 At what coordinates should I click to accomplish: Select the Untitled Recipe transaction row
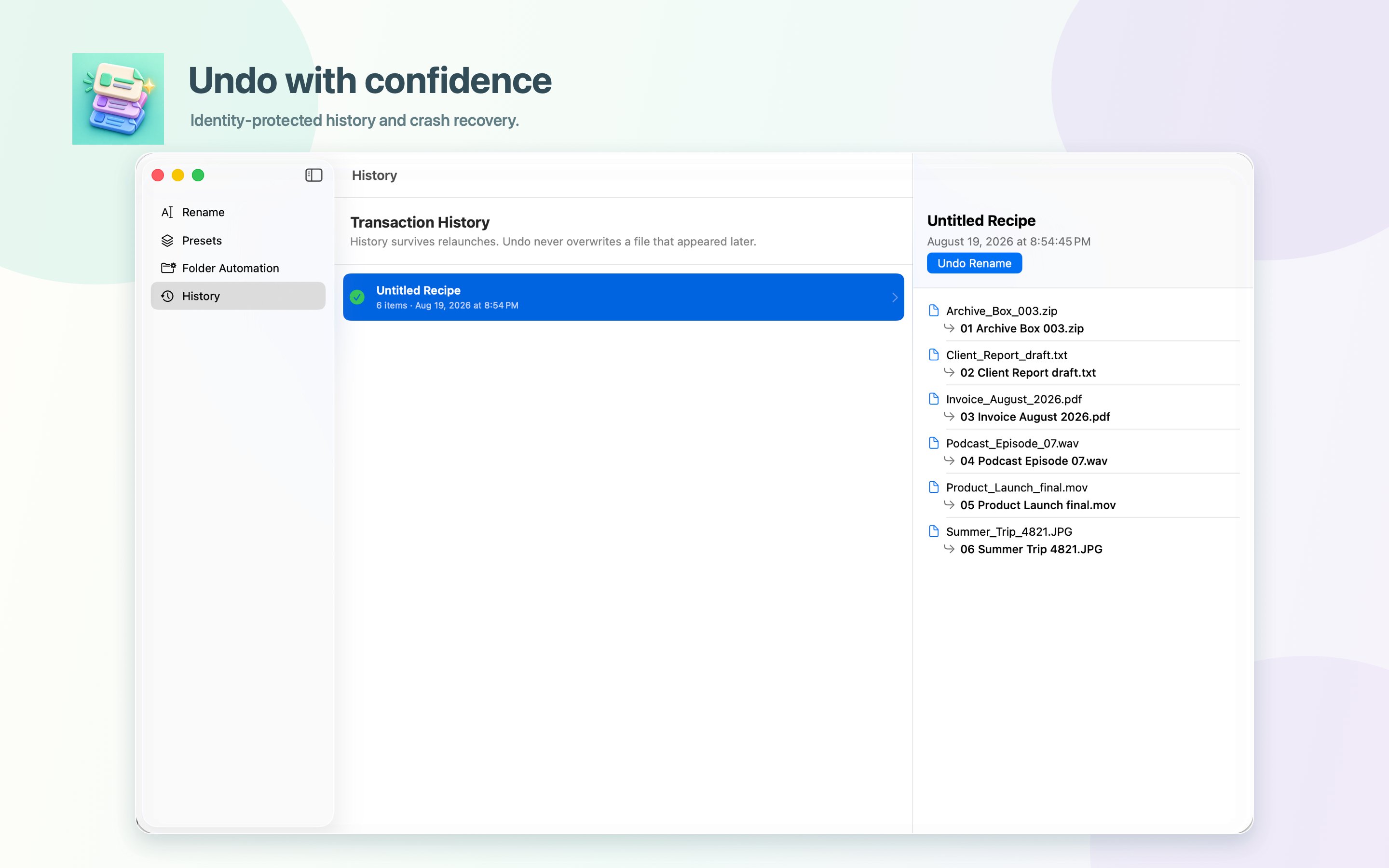pos(623,298)
